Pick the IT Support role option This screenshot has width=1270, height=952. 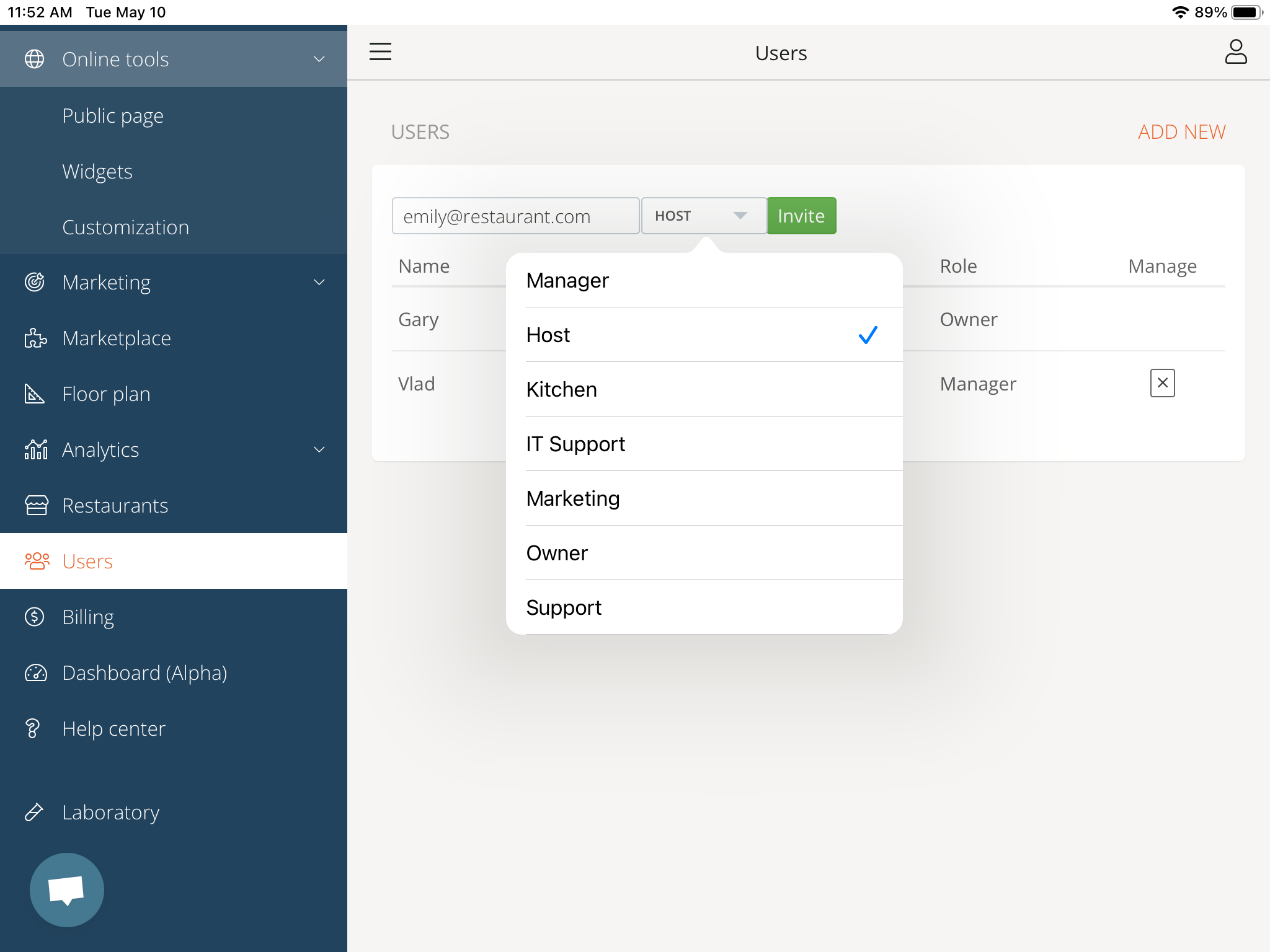click(x=703, y=444)
